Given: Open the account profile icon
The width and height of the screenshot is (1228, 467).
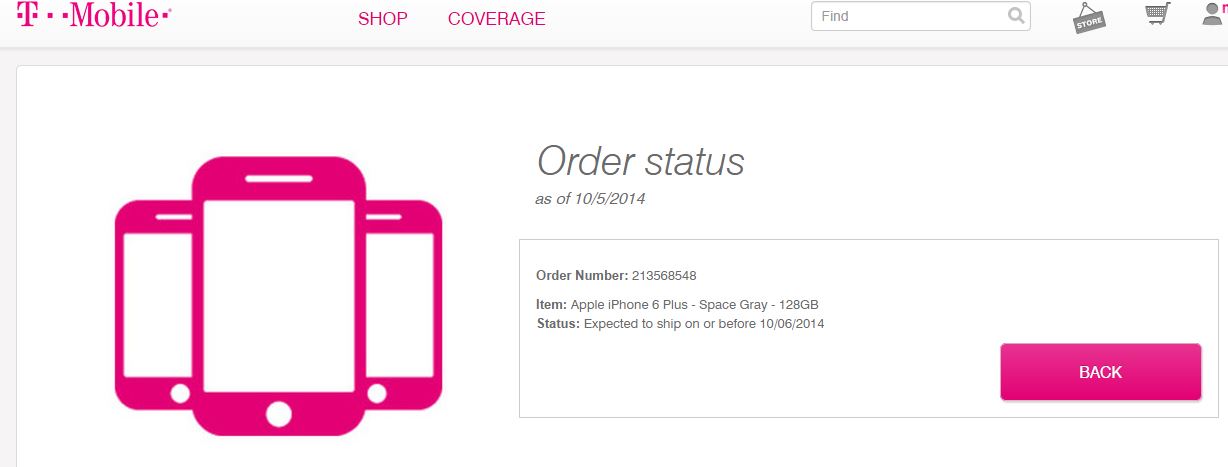Looking at the screenshot, I should point(1214,13).
